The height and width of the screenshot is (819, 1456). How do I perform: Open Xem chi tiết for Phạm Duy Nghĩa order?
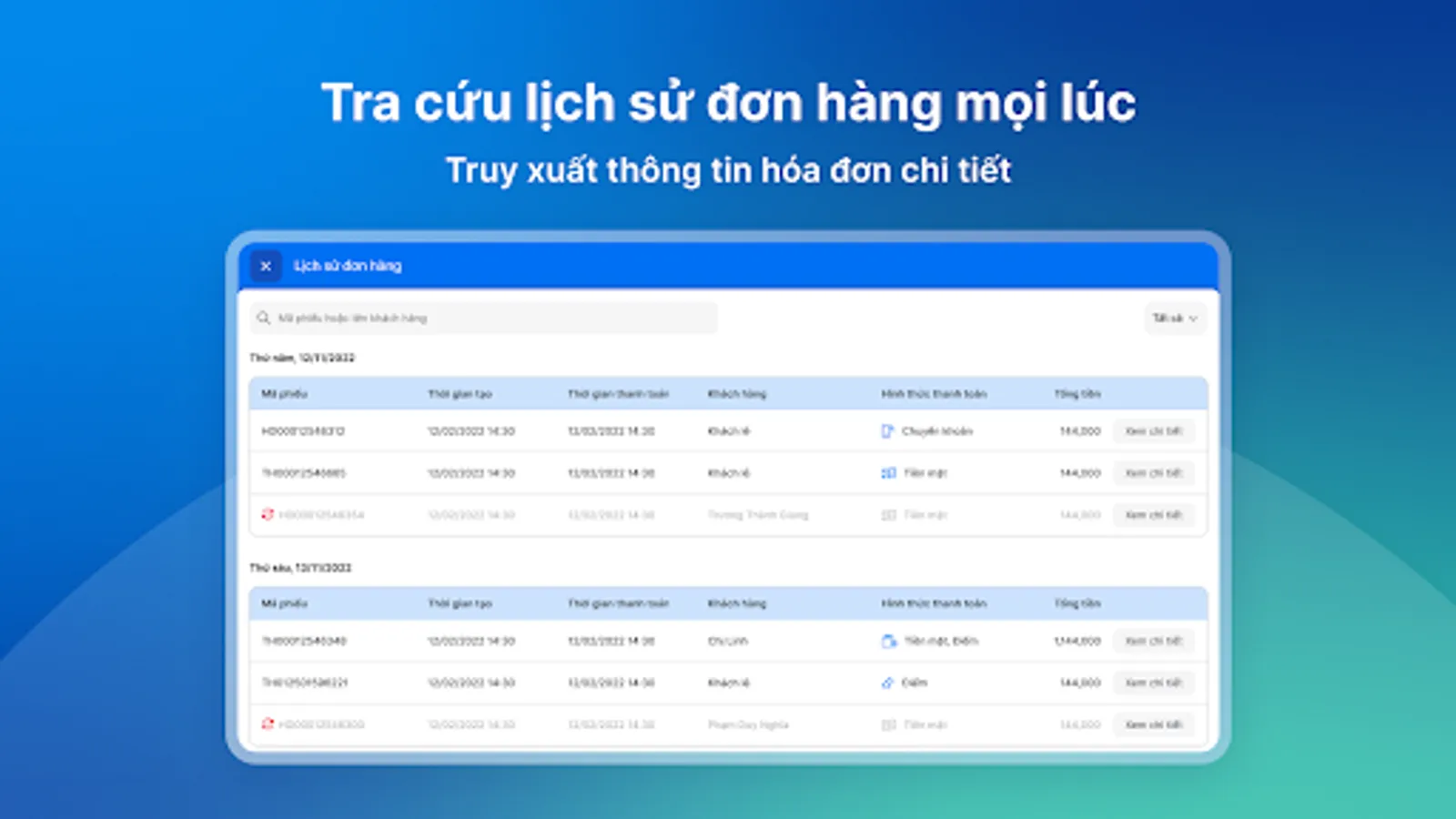click(x=1154, y=725)
